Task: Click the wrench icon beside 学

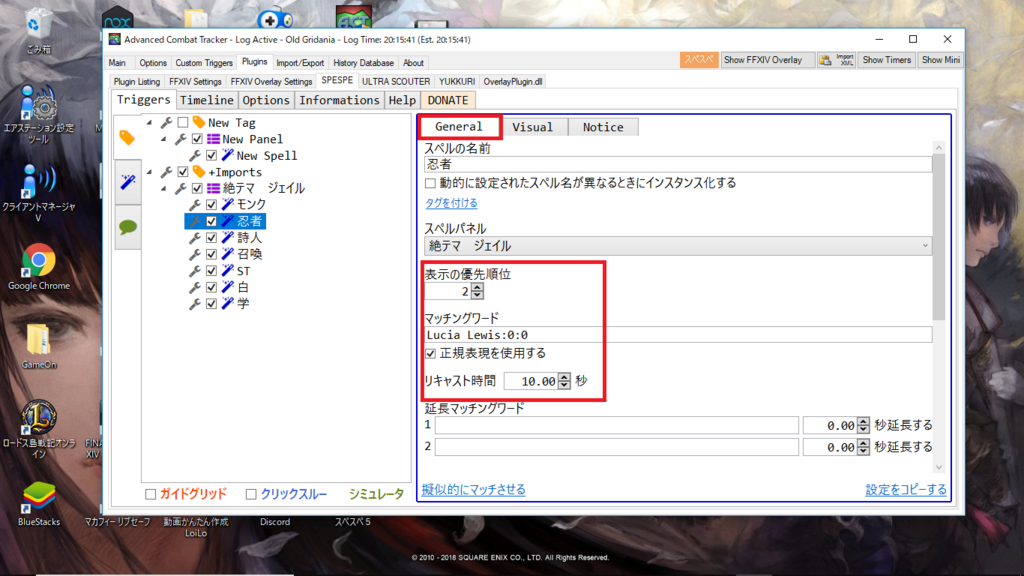Action: click(x=195, y=304)
